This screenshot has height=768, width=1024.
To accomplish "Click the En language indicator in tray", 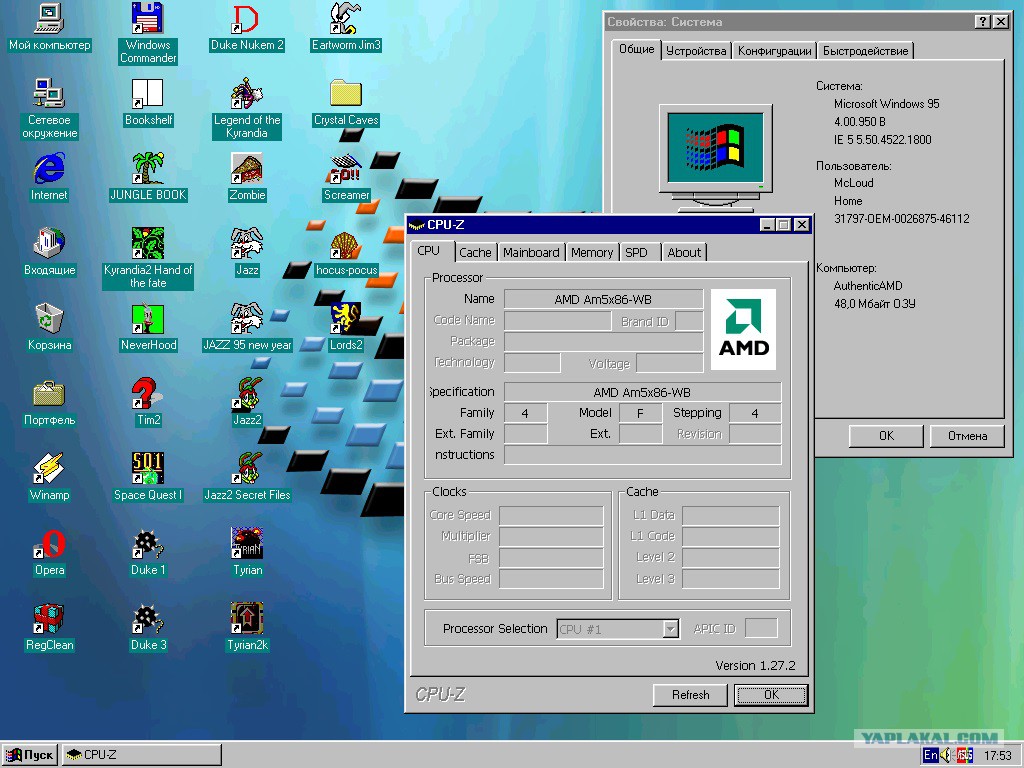I will pyautogui.click(x=931, y=755).
